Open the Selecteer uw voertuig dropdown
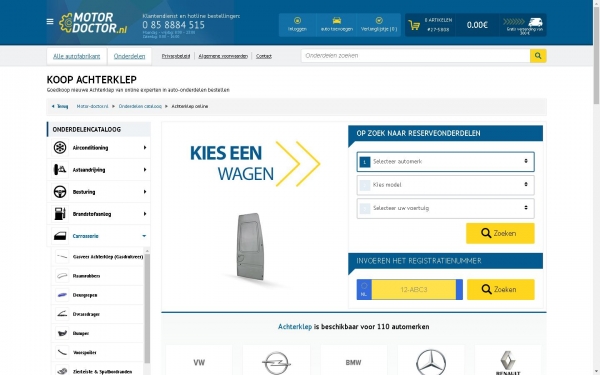600x375 pixels. [x=445, y=208]
